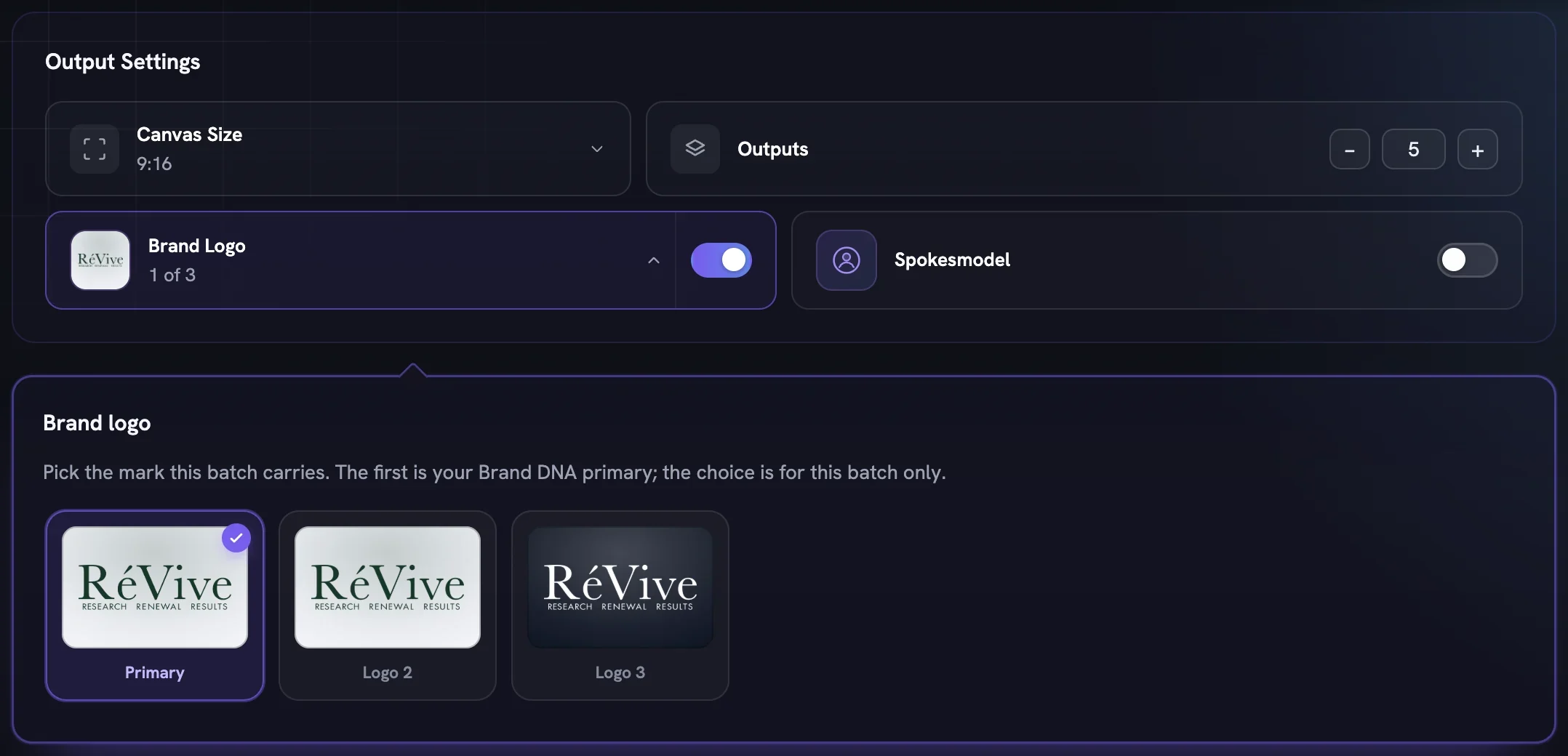Click the 'Output Settings' heading
1568x756 pixels.
(x=123, y=63)
